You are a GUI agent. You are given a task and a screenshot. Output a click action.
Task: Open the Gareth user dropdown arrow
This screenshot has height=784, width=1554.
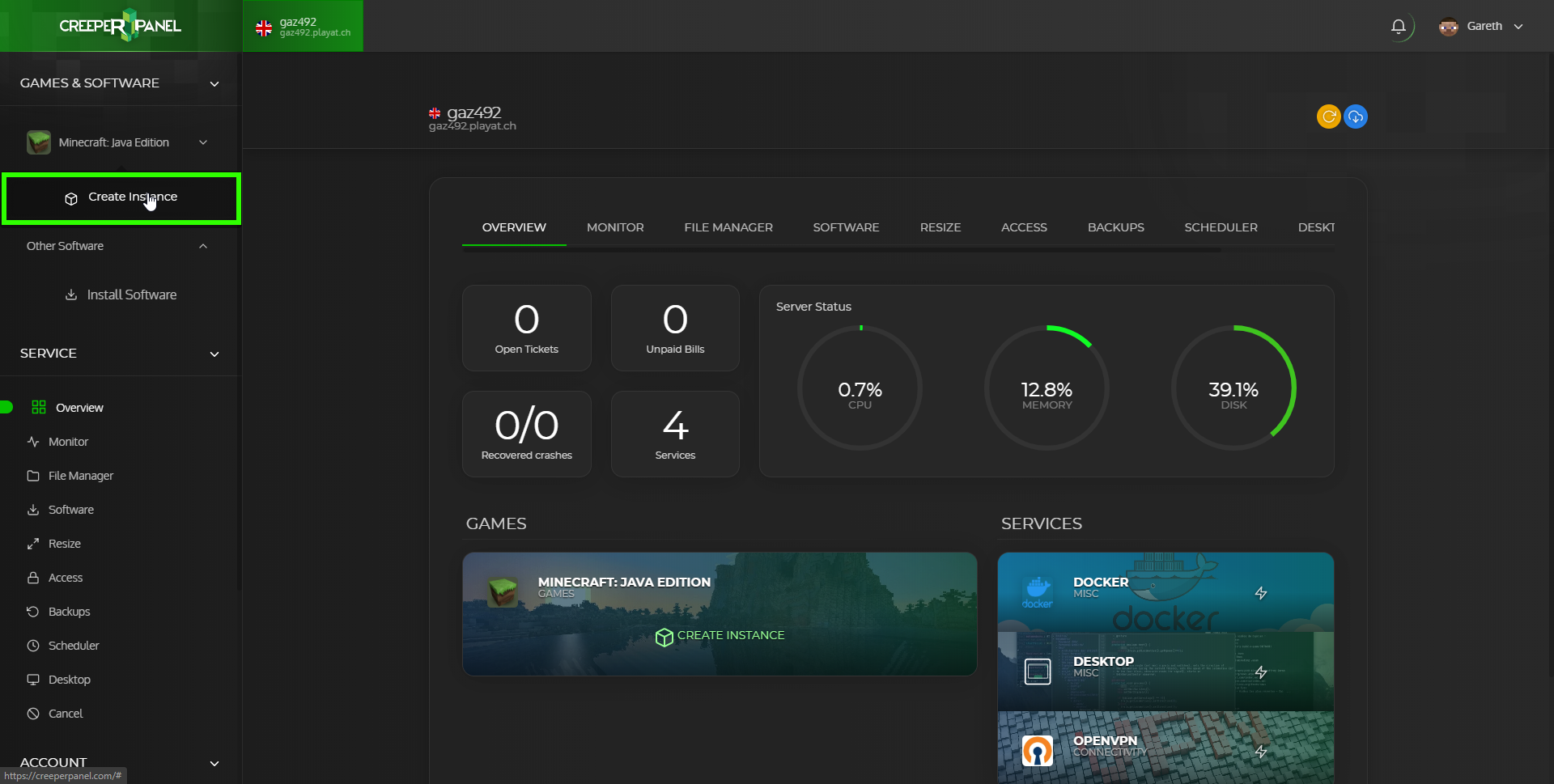[1518, 27]
